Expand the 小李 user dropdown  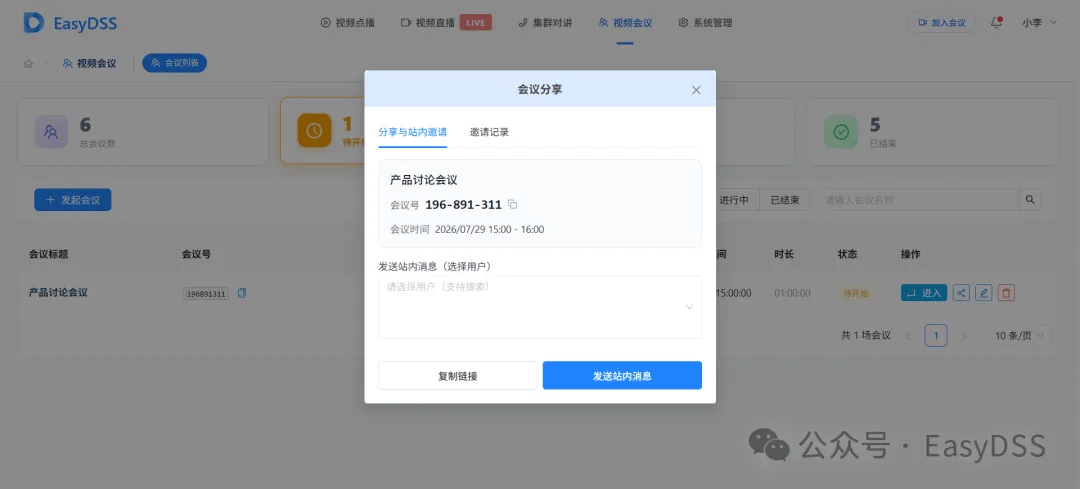[1039, 23]
